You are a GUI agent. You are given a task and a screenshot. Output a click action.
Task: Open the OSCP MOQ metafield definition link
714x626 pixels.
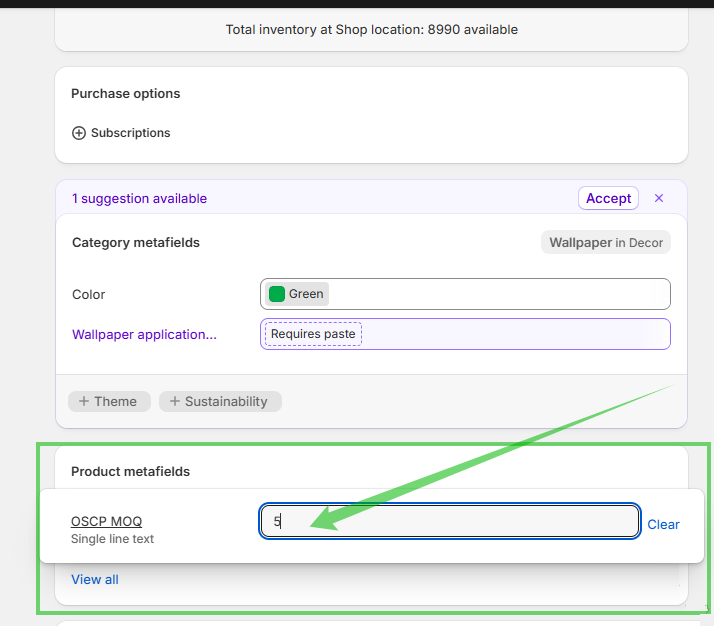pyautogui.click(x=106, y=521)
